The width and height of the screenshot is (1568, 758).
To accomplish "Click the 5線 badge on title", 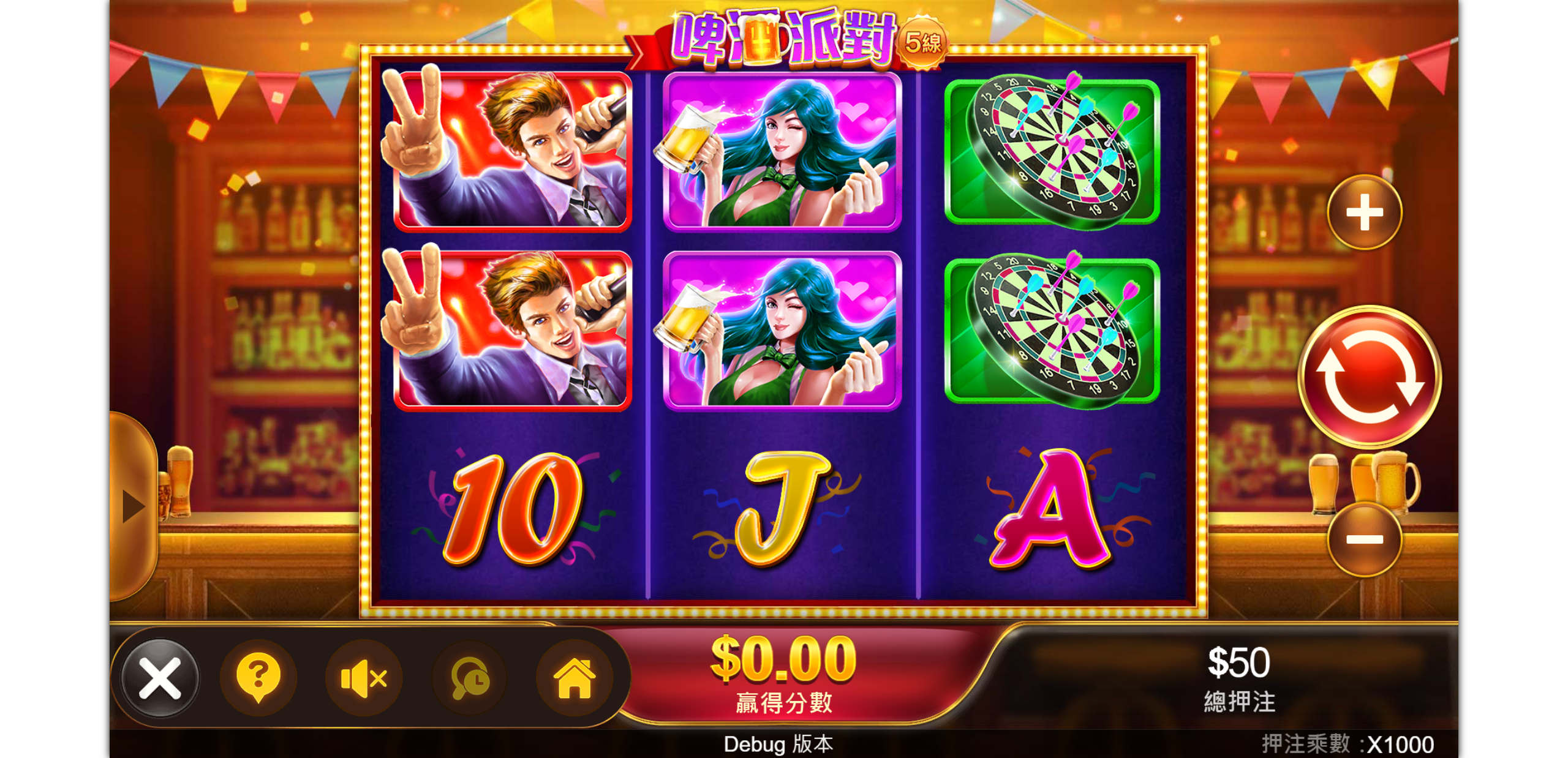I will click(x=922, y=43).
